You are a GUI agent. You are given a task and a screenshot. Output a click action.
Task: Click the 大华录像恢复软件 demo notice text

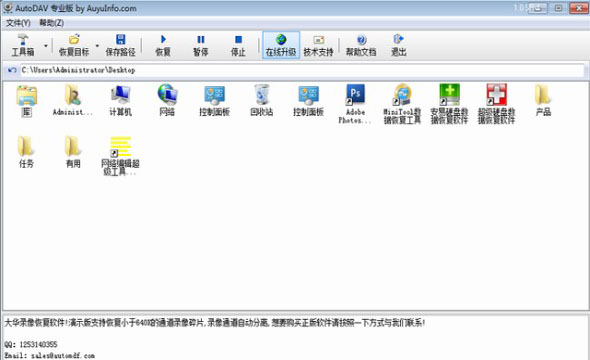pyautogui.click(x=214, y=323)
